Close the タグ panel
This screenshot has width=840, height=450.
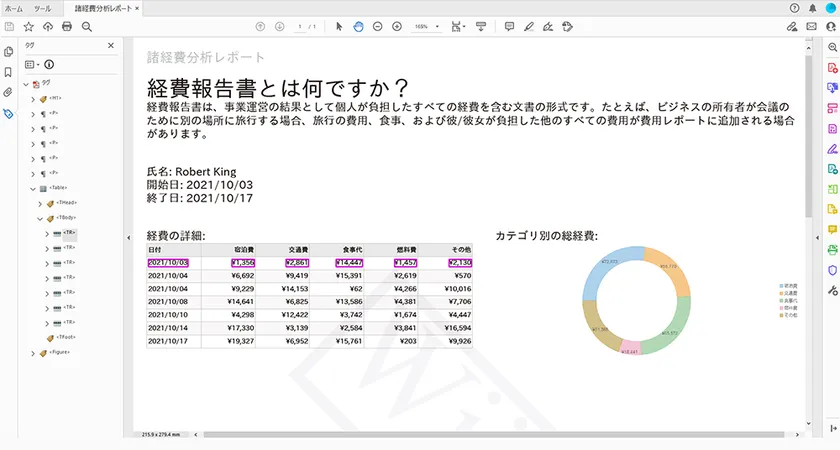[x=111, y=45]
